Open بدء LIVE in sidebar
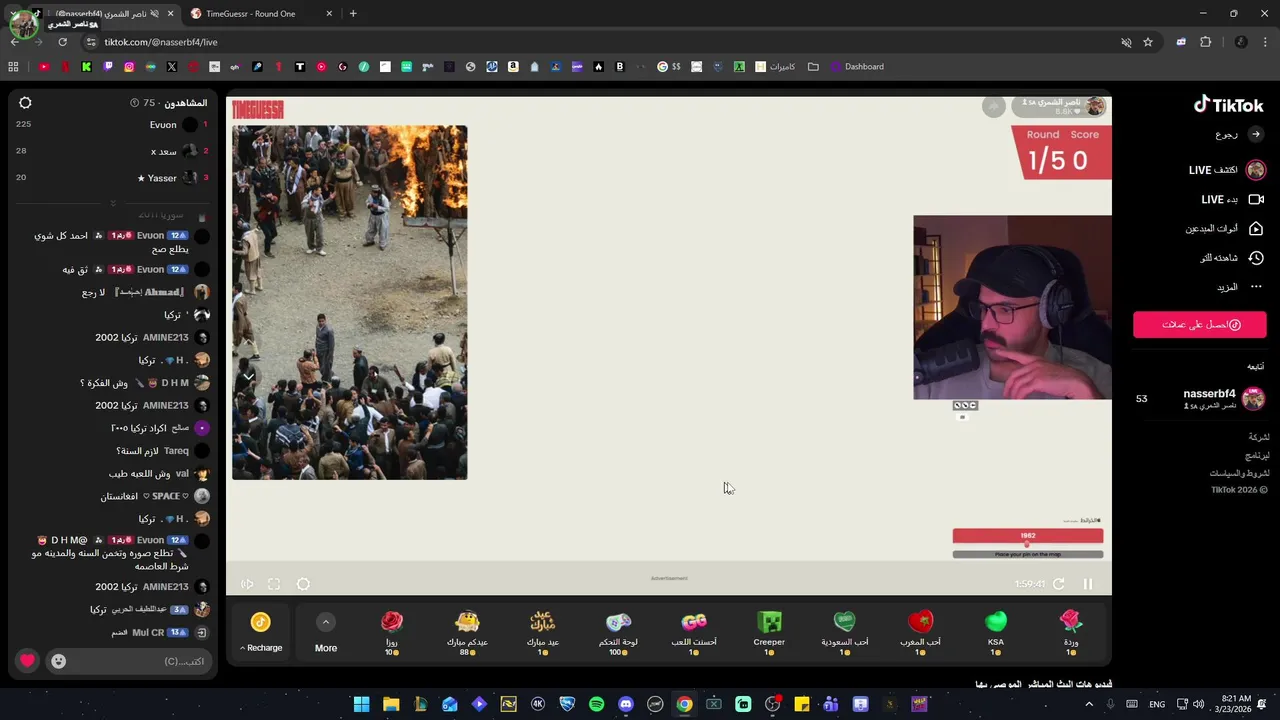 point(1232,200)
